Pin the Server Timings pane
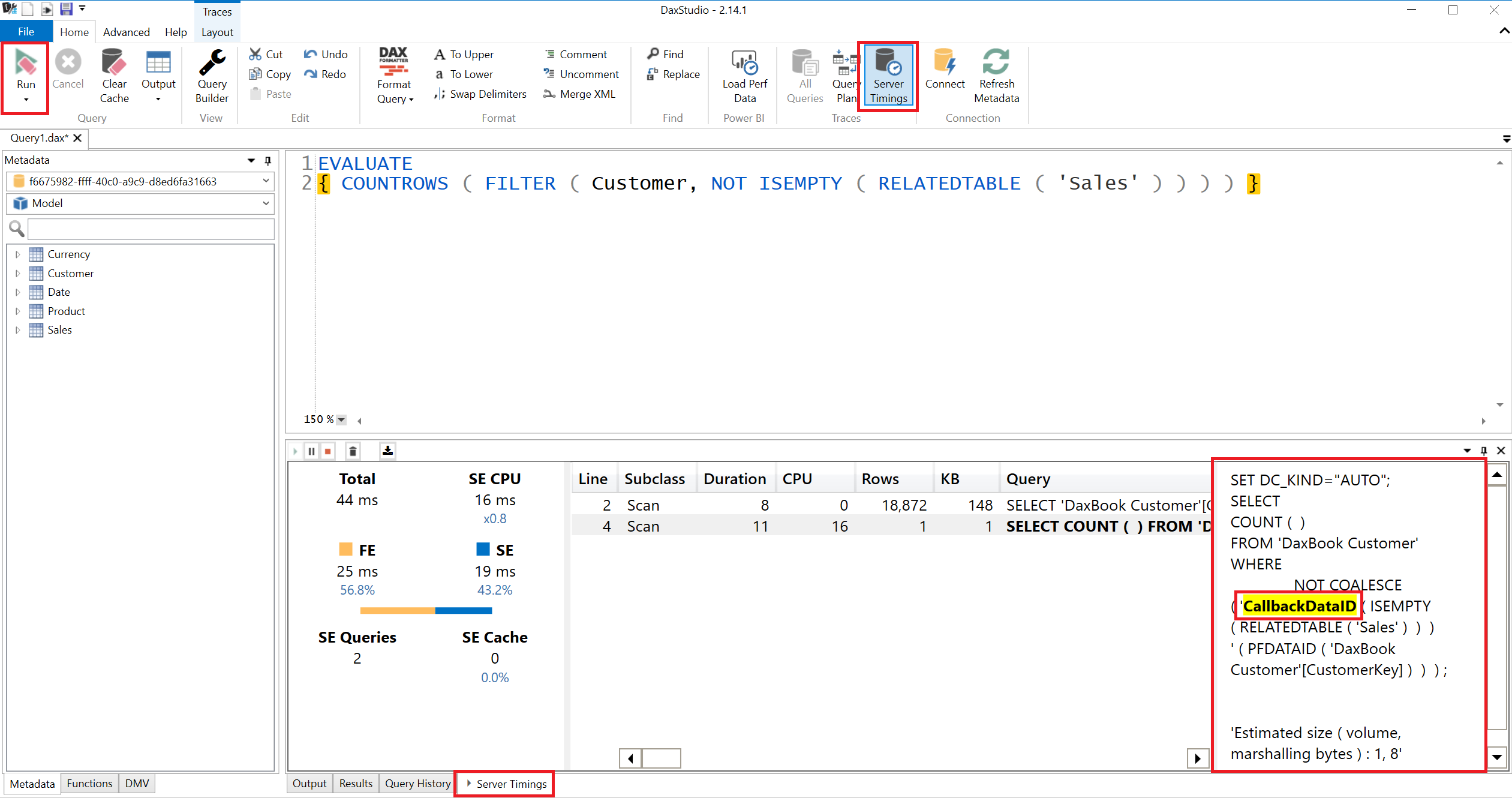The height and width of the screenshot is (798, 1512). tap(1484, 451)
